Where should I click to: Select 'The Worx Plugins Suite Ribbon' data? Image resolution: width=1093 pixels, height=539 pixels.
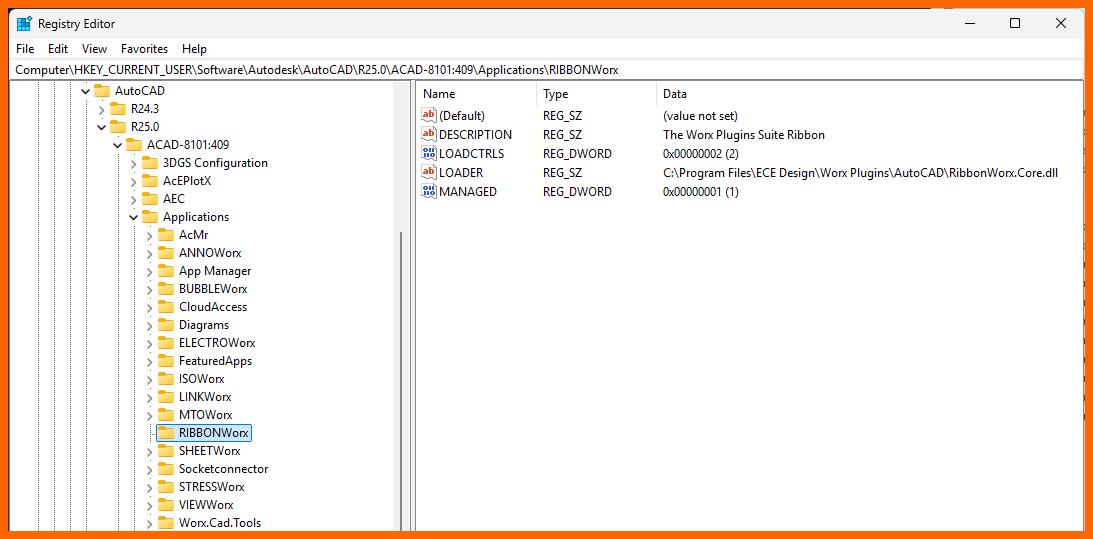pos(744,135)
